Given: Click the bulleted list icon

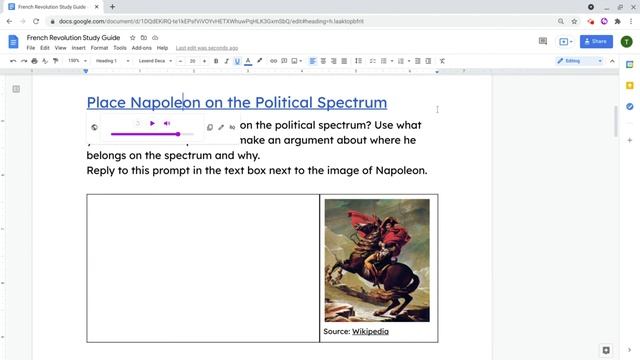Looking at the screenshot, I should tap(384, 61).
